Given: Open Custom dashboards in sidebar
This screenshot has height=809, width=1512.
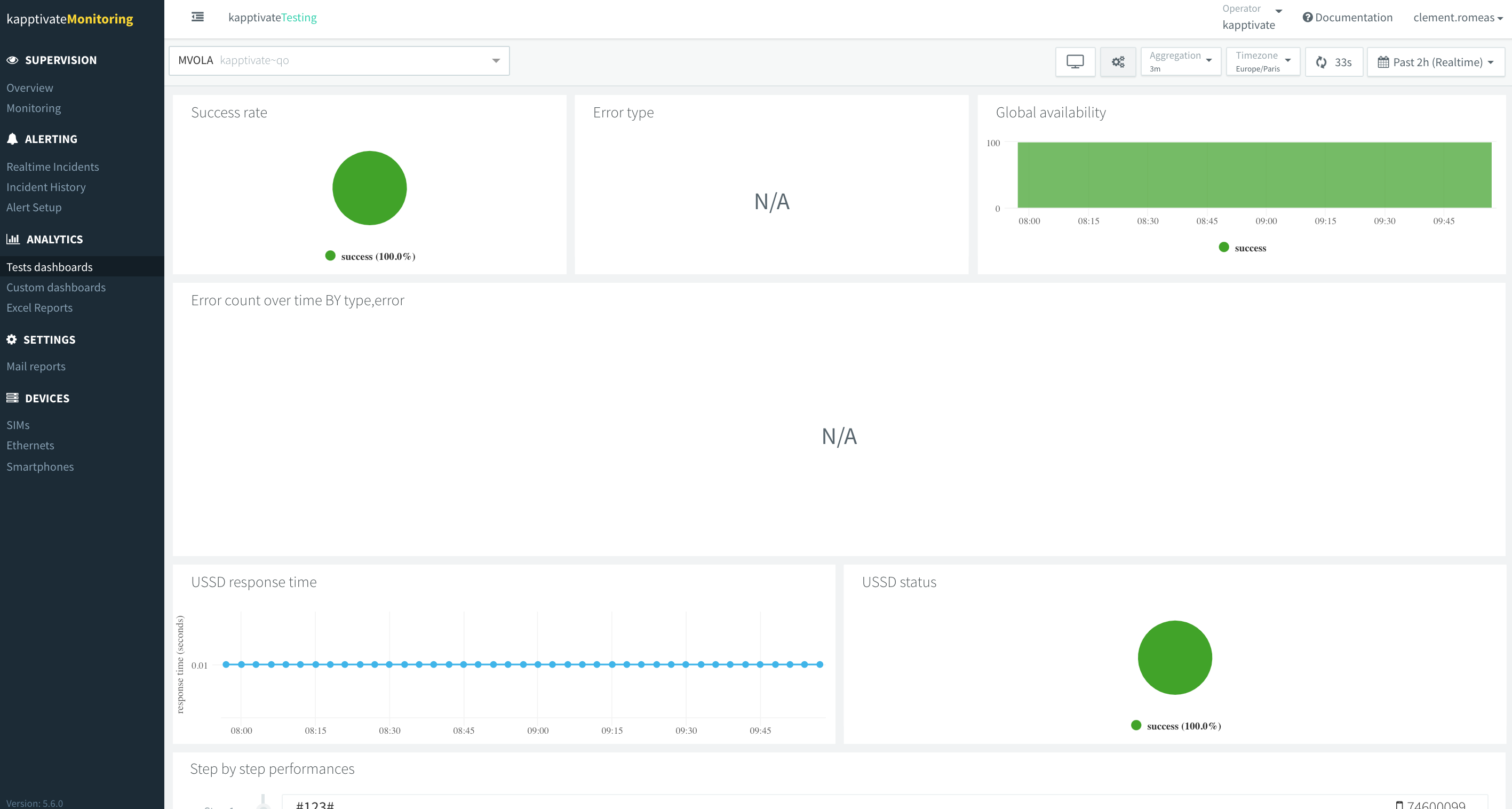Looking at the screenshot, I should coord(57,287).
